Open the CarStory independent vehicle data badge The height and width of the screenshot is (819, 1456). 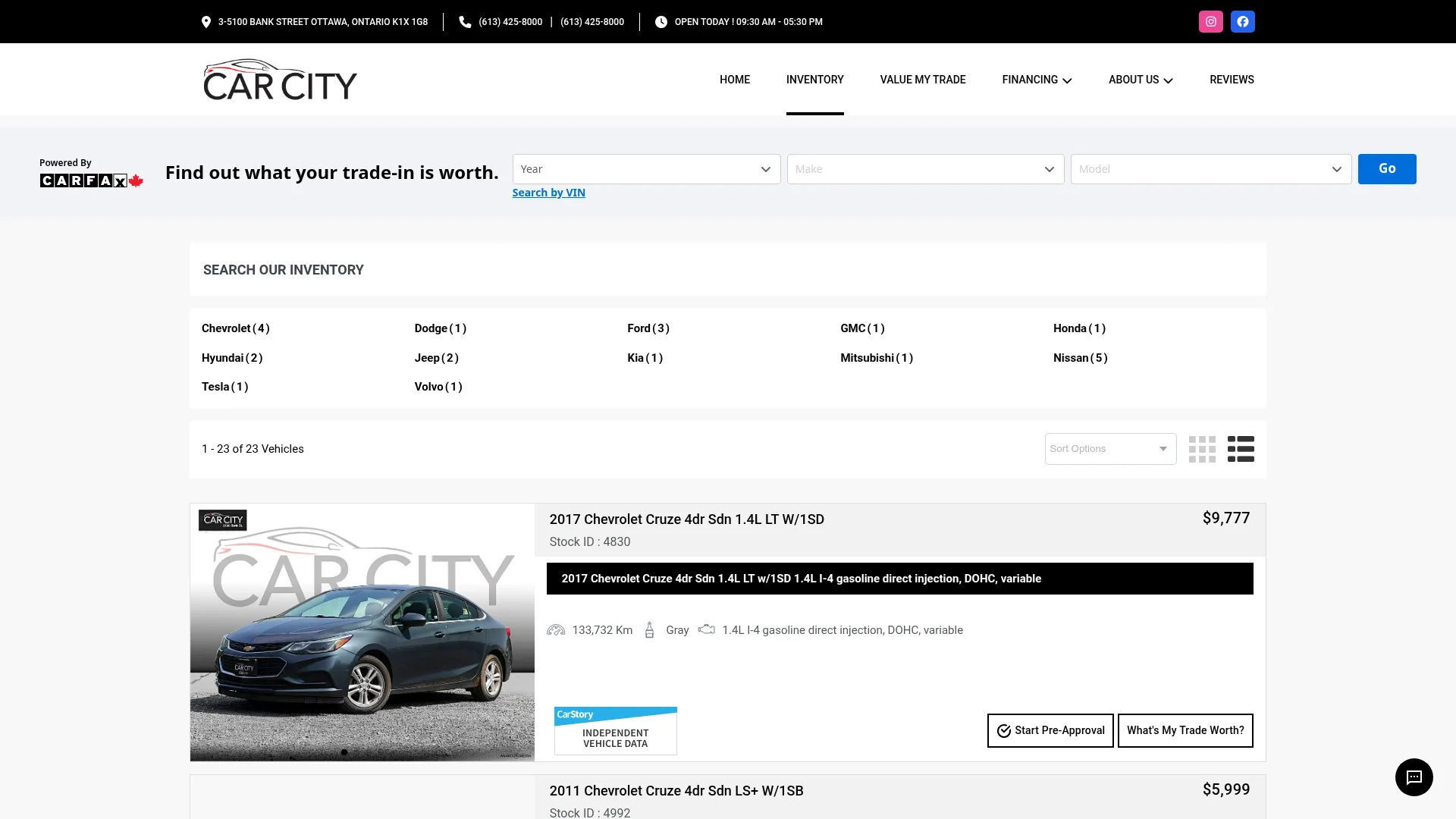point(616,731)
